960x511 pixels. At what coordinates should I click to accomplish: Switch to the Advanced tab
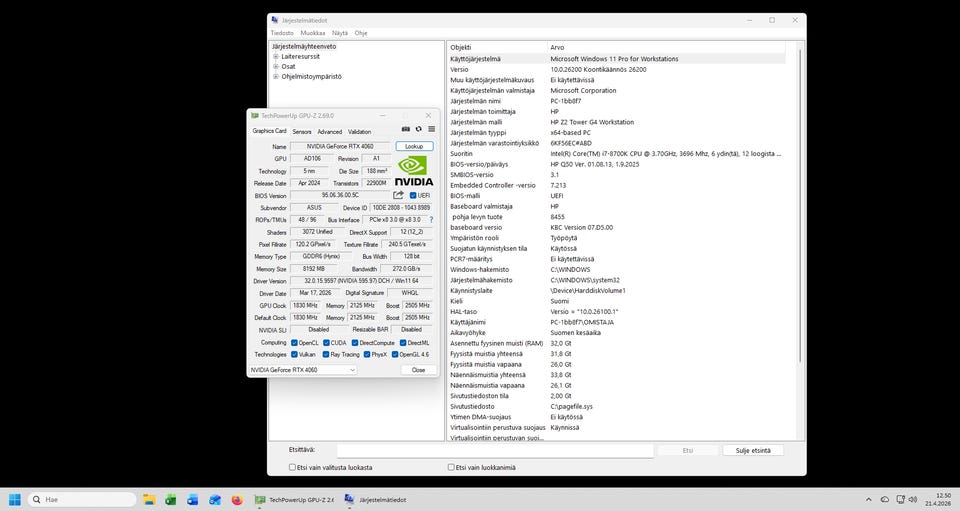(x=329, y=132)
